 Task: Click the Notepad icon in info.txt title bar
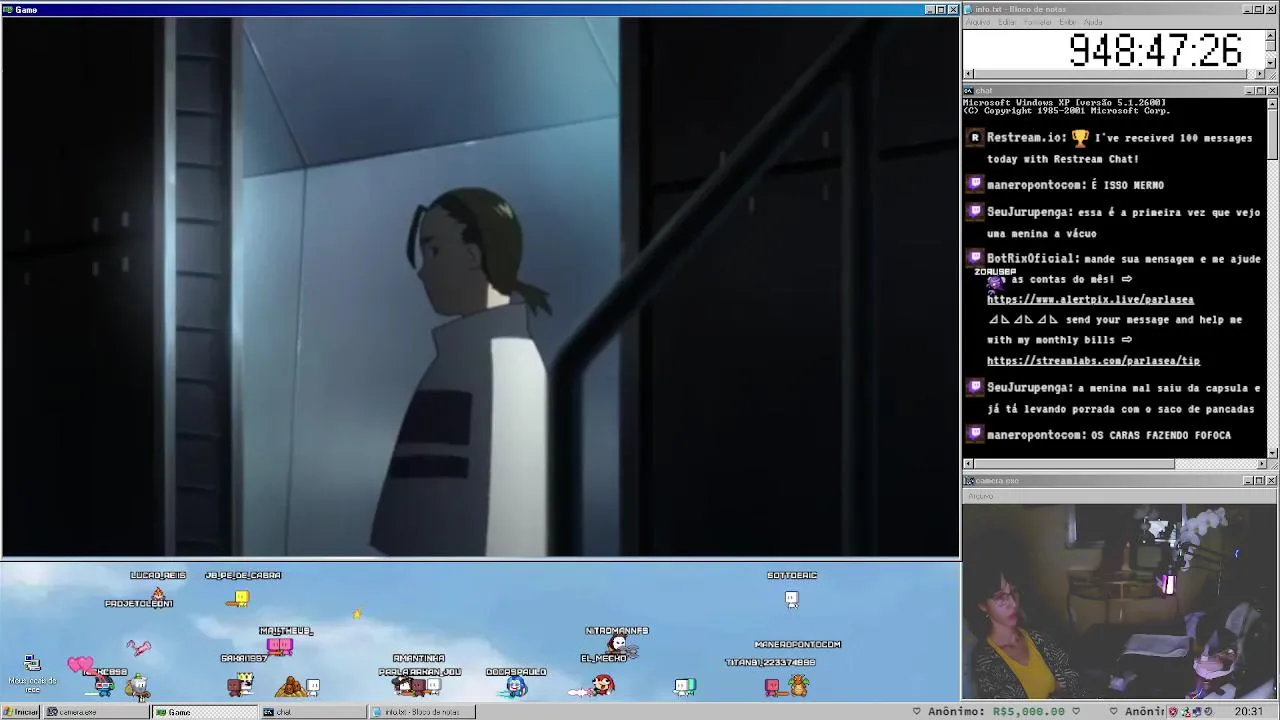[969, 9]
